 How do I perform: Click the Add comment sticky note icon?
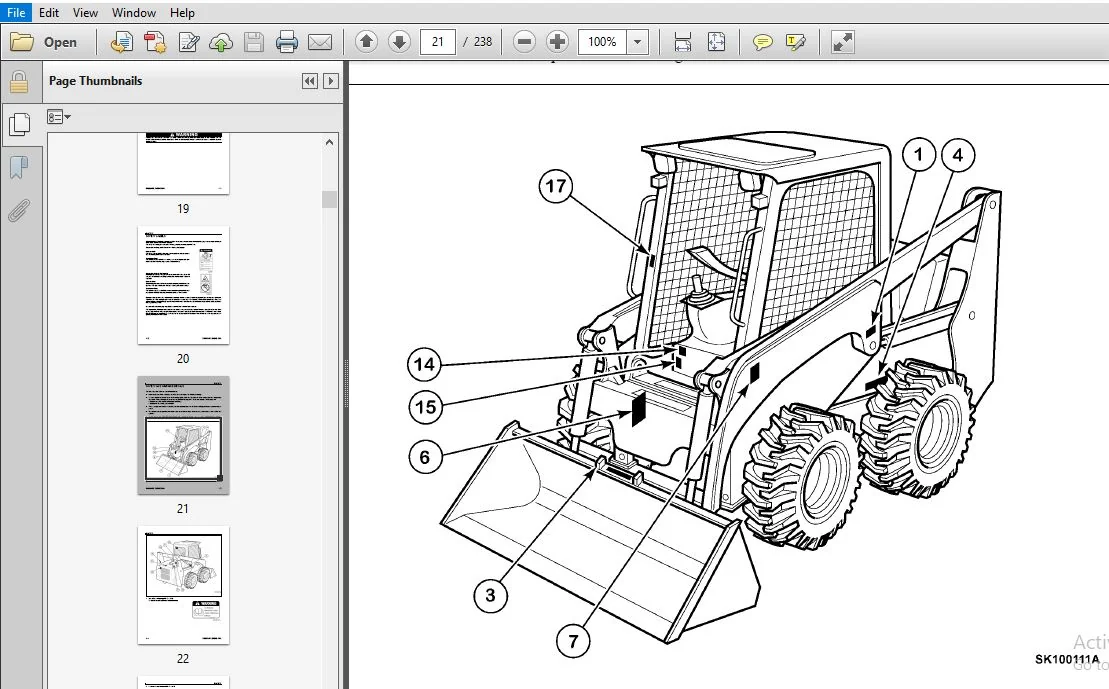coord(762,42)
